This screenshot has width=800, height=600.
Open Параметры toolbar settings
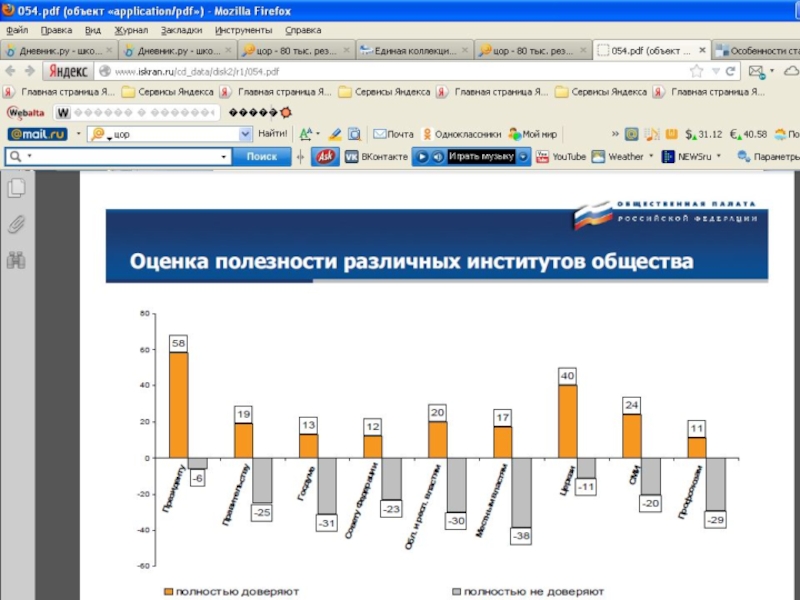(768, 157)
